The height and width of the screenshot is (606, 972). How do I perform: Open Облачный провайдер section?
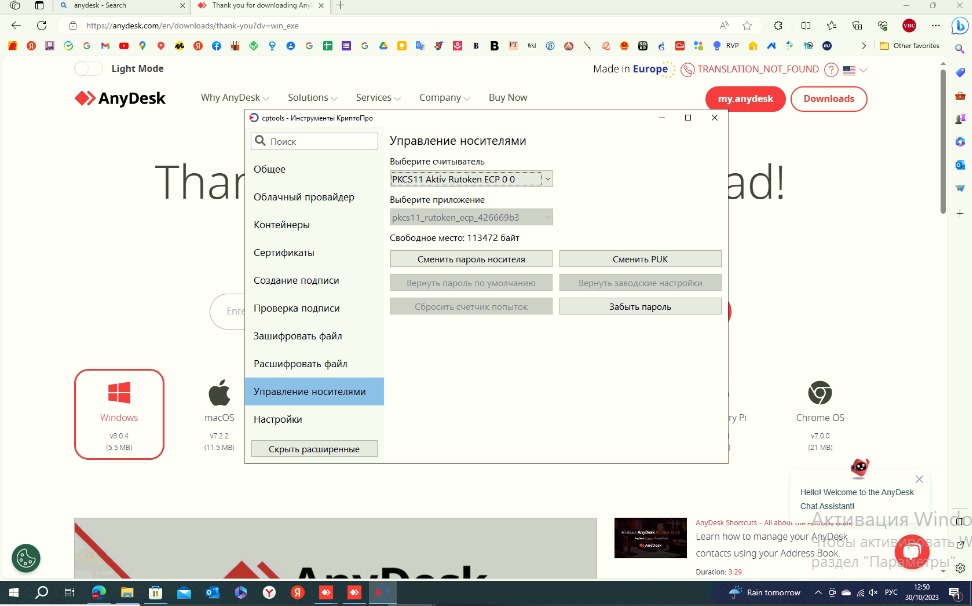314,197
